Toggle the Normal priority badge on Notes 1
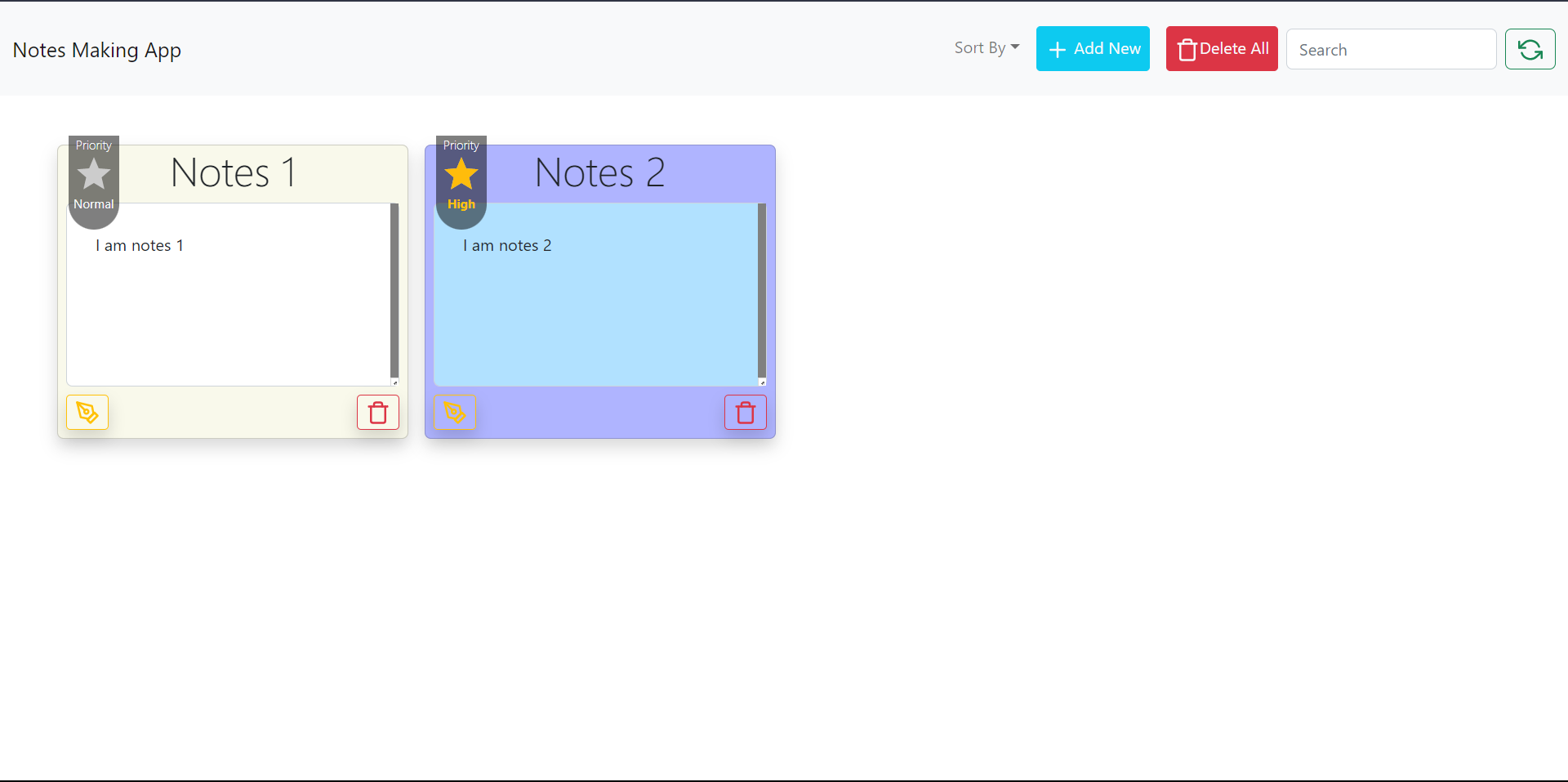Viewport: 1568px width, 782px height. point(93,204)
